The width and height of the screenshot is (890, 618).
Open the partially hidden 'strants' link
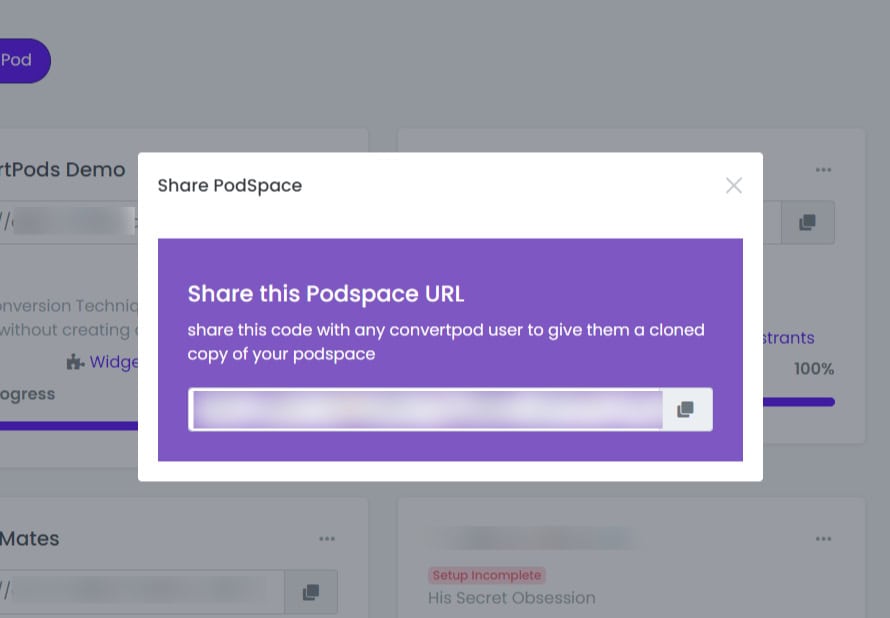pyautogui.click(x=788, y=338)
